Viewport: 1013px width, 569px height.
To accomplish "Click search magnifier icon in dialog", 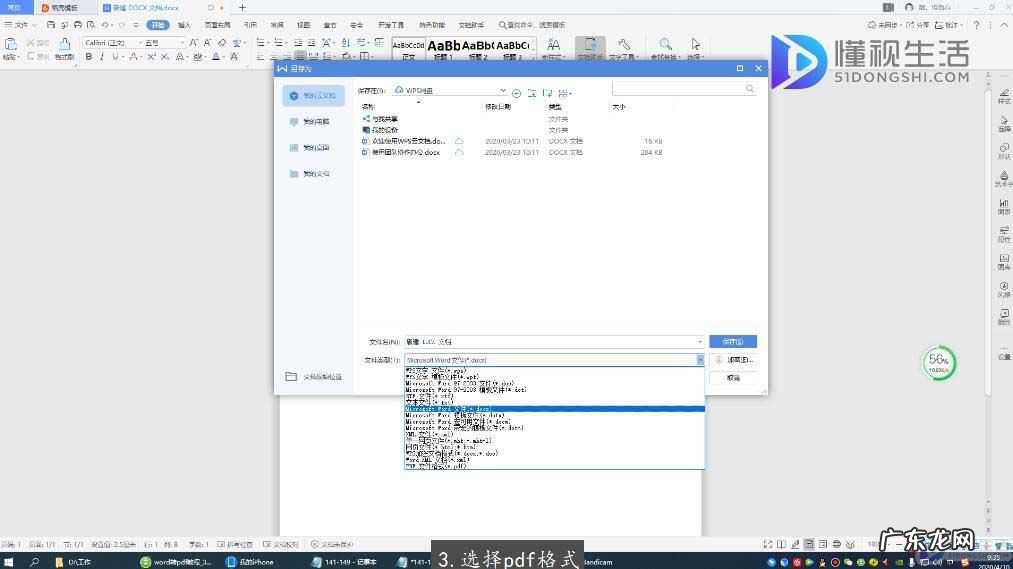I will tap(749, 88).
